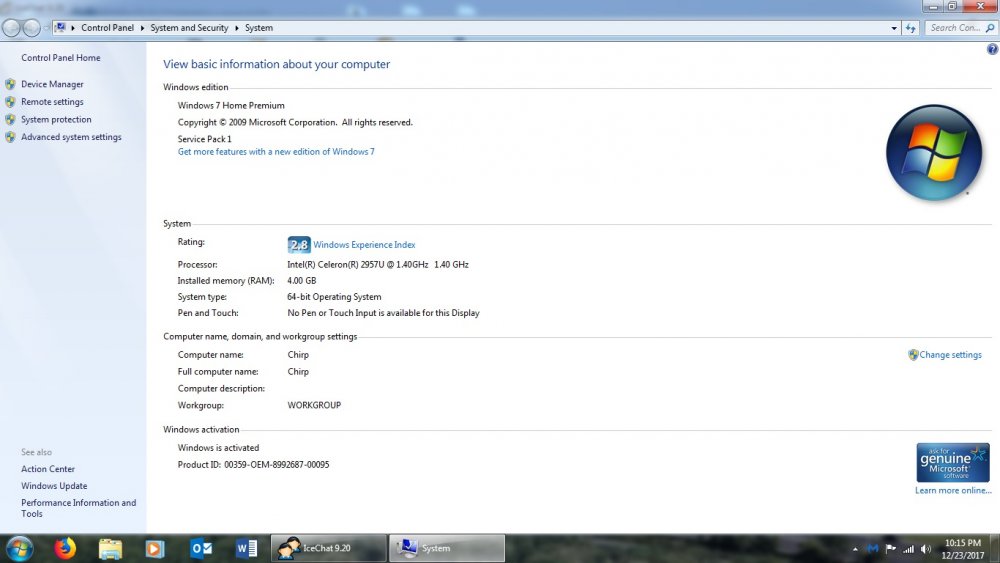
Task: Click the Windows 7 Home Premium text
Action: [231, 106]
